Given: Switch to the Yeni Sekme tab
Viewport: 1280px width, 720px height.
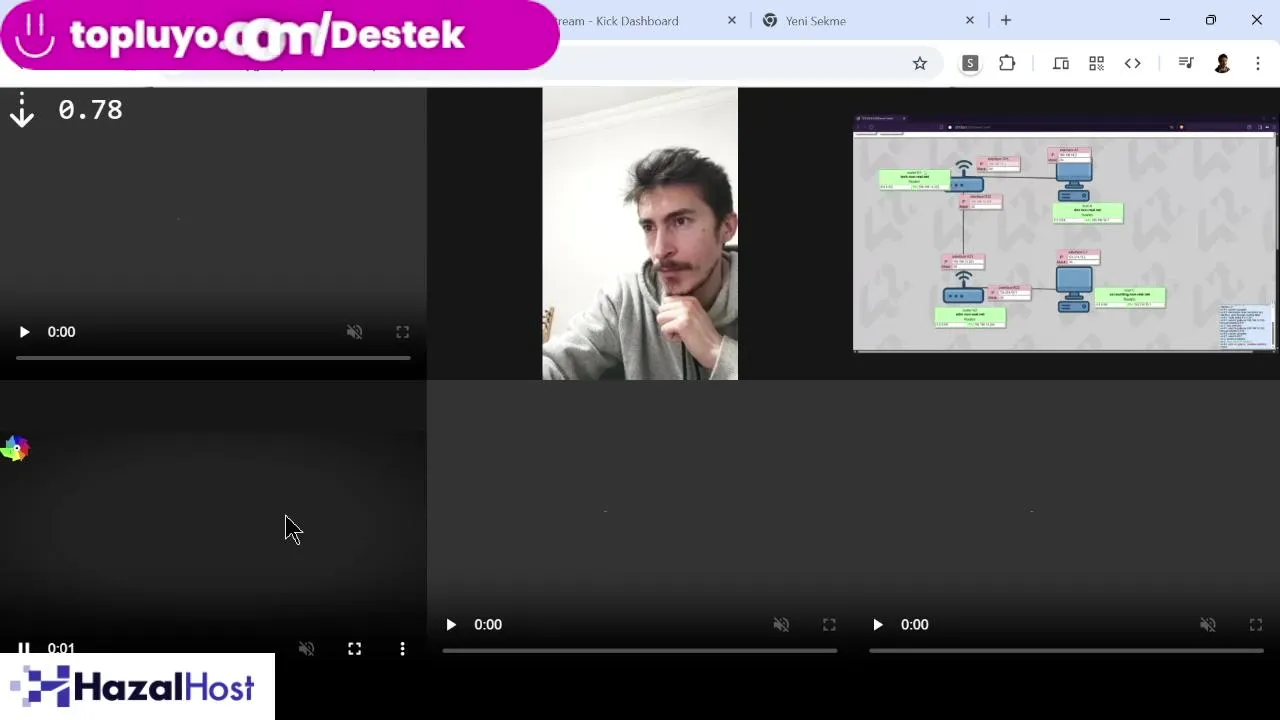Looking at the screenshot, I should (816, 20).
